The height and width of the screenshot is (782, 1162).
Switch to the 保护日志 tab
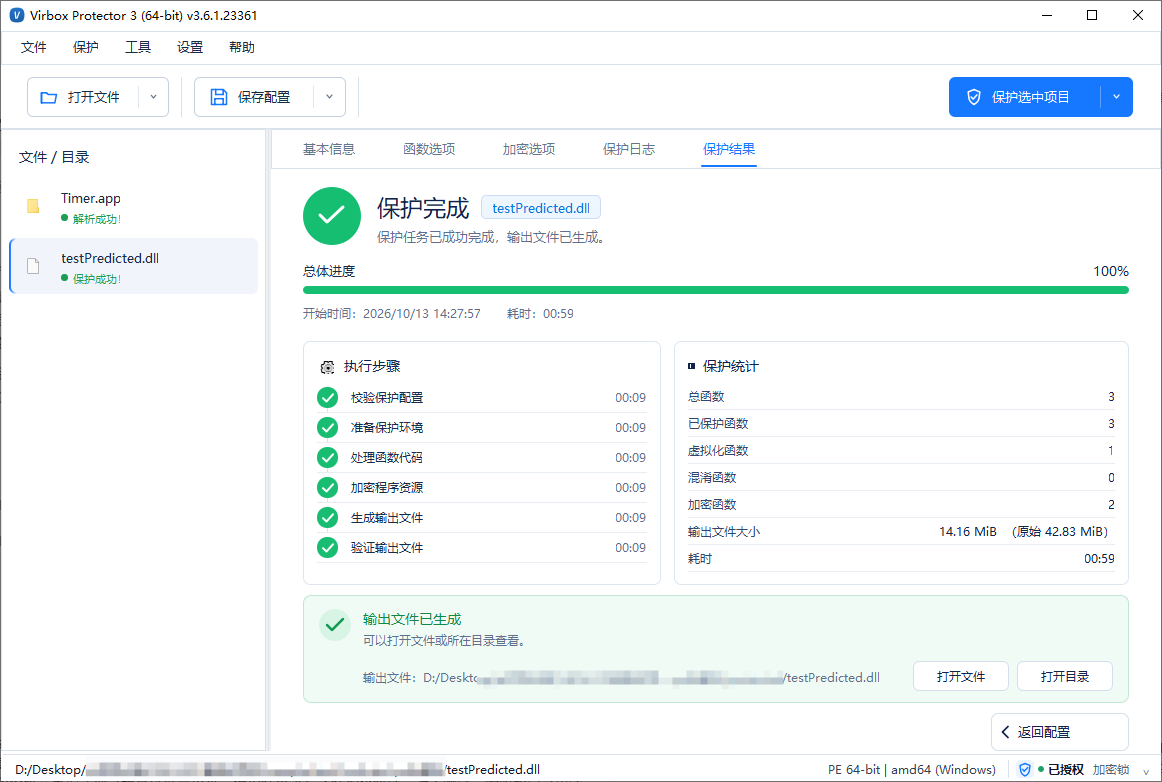tap(629, 149)
